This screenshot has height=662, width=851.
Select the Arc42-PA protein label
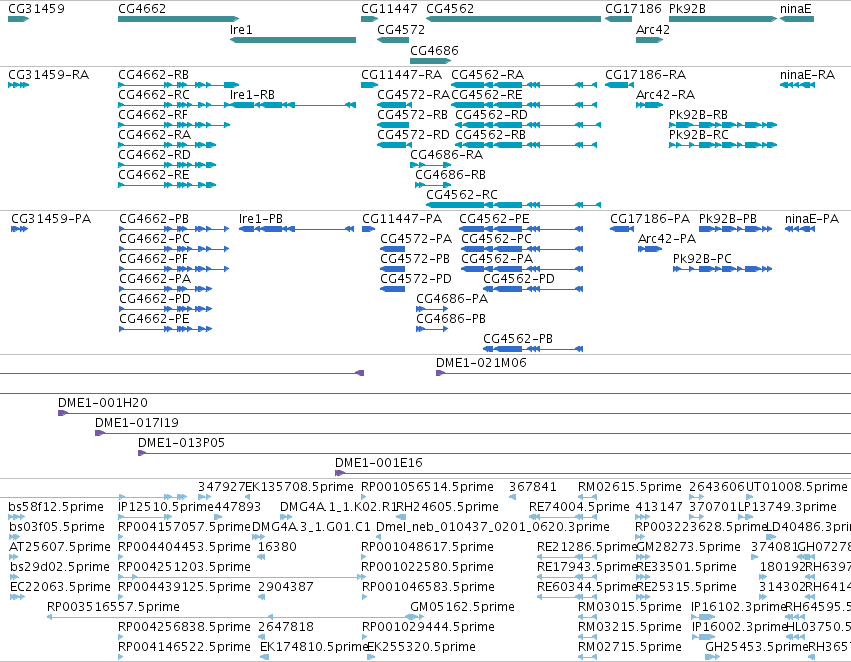point(667,239)
